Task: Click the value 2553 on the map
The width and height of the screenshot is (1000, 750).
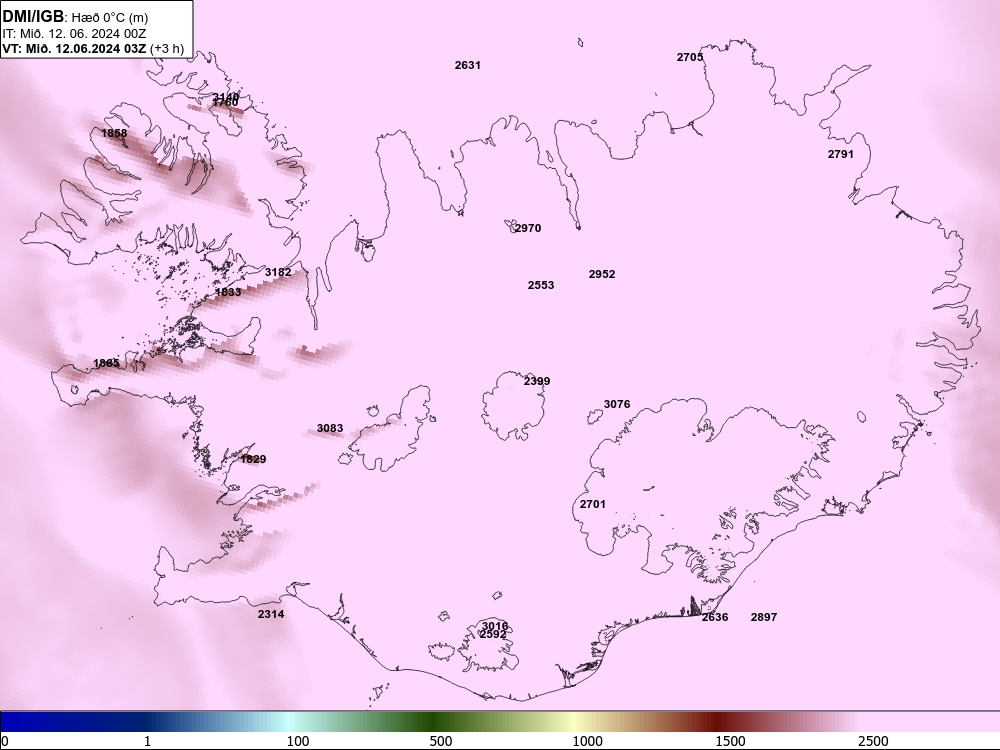Action: click(x=541, y=285)
